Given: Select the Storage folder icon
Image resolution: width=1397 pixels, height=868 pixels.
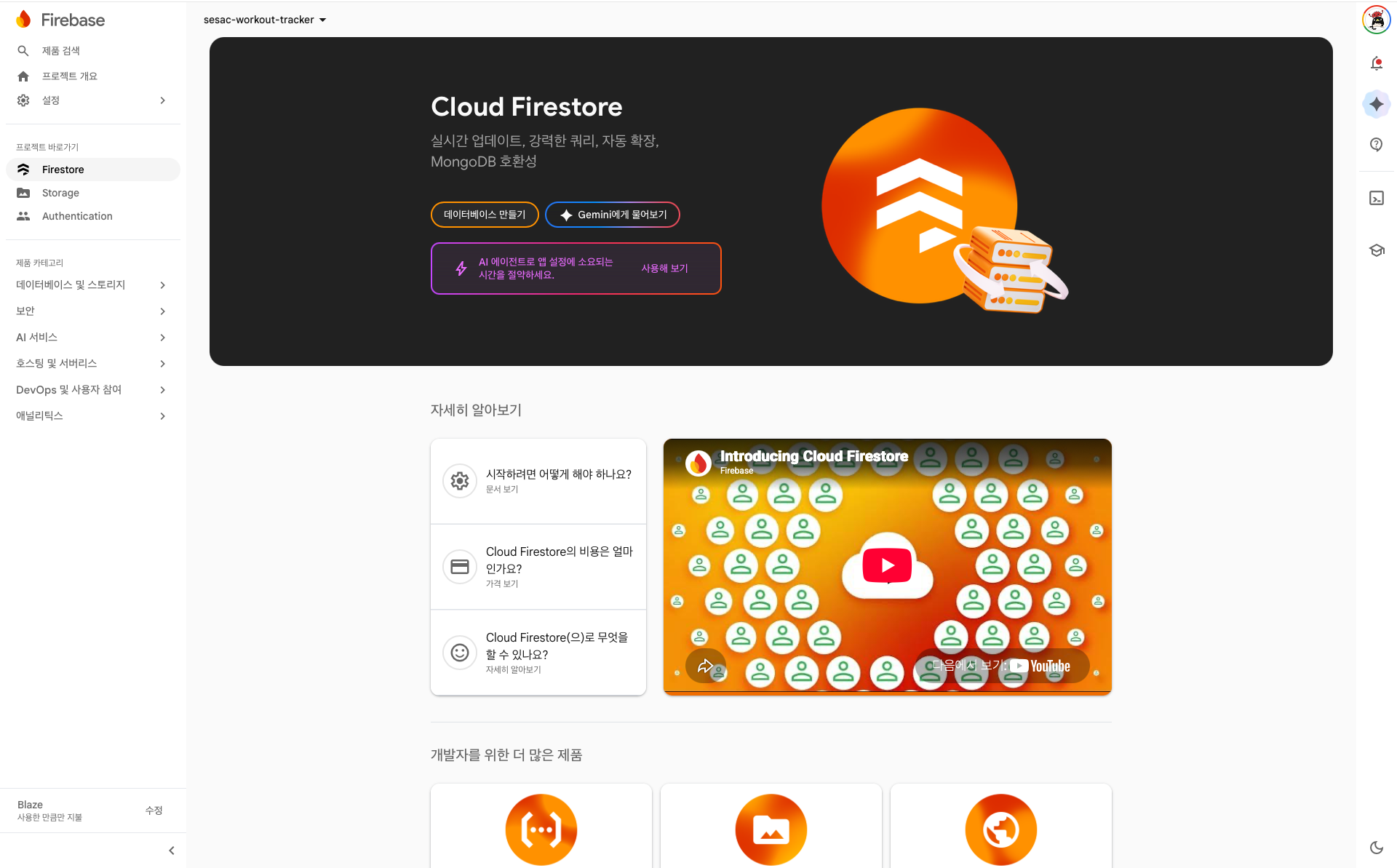Looking at the screenshot, I should (x=23, y=193).
